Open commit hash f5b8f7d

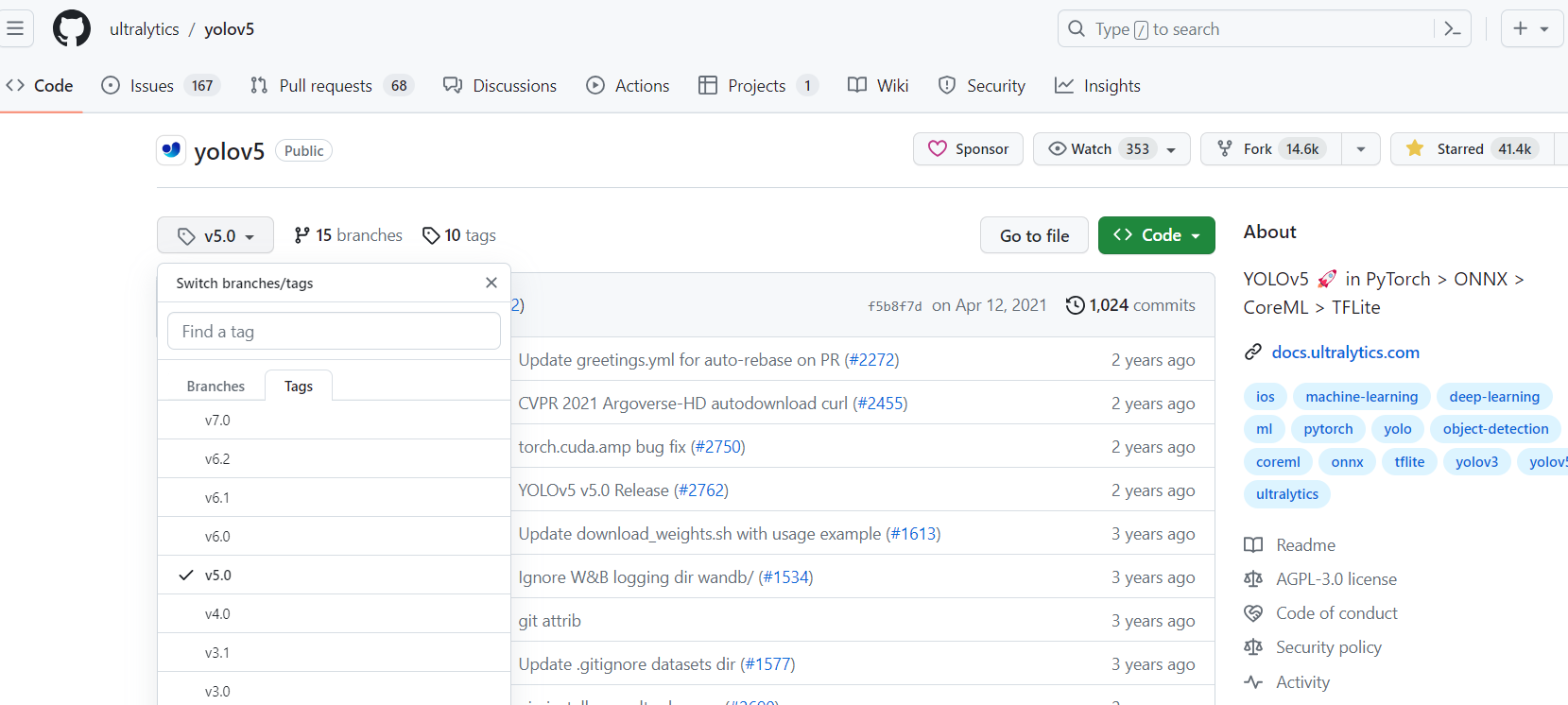pyautogui.click(x=894, y=306)
